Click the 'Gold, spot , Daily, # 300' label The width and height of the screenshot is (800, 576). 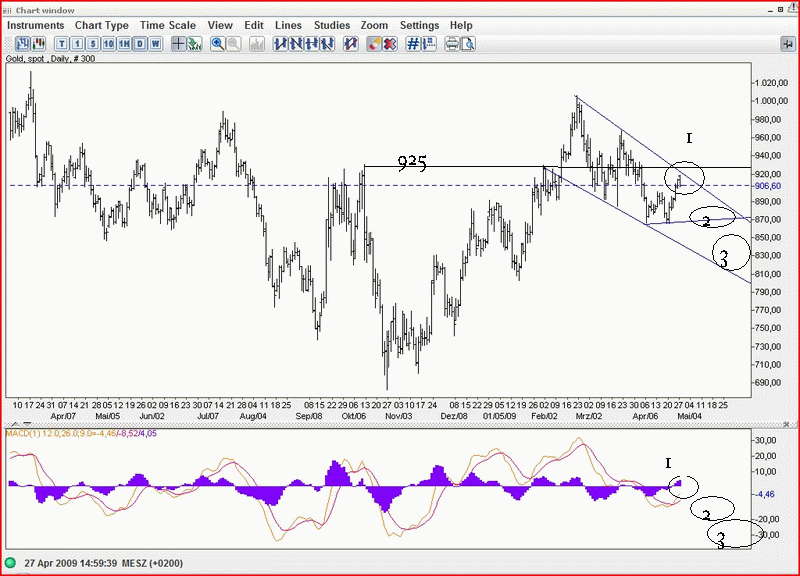[50, 59]
